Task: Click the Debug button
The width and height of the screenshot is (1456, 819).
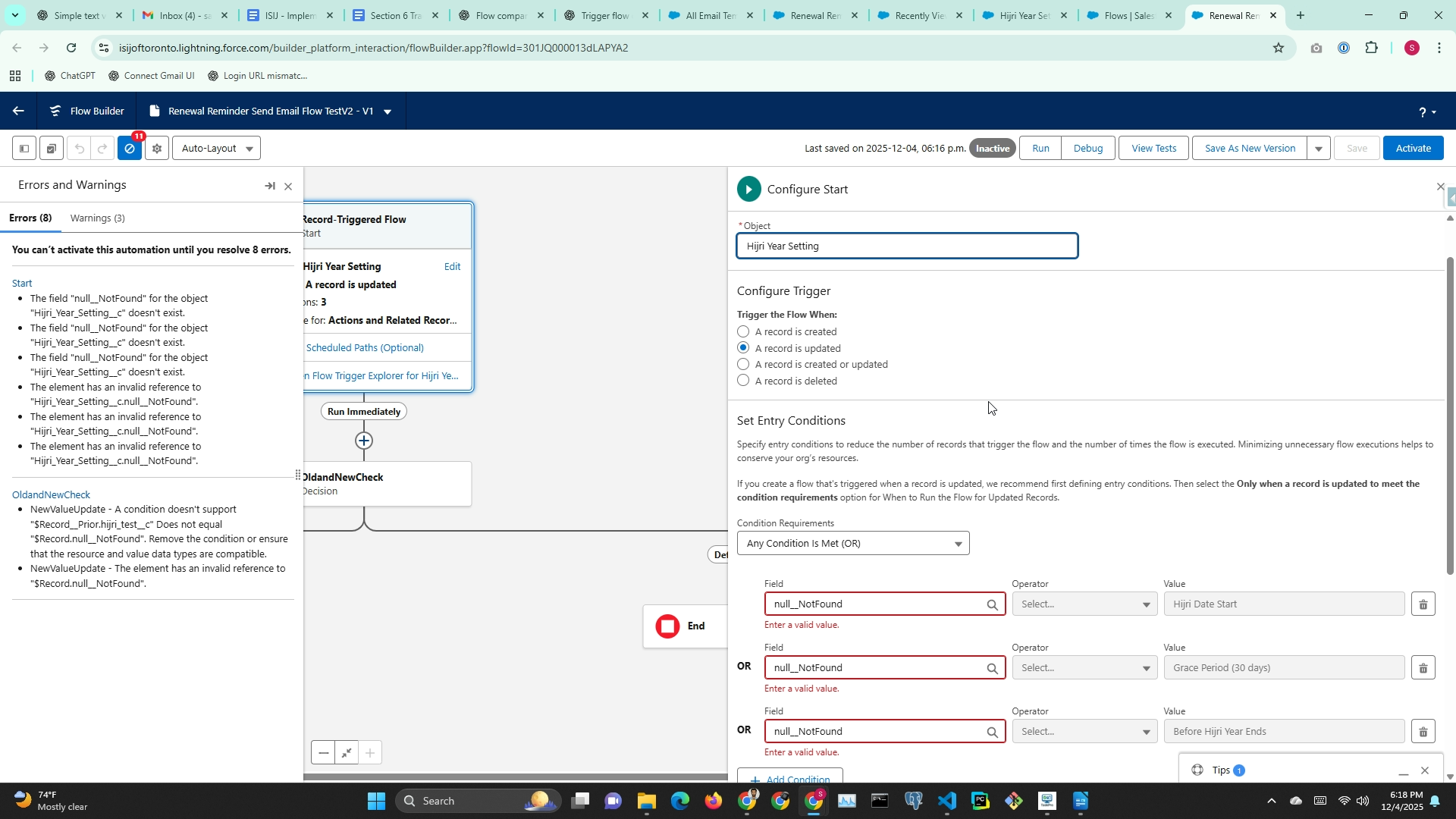Action: point(1087,149)
